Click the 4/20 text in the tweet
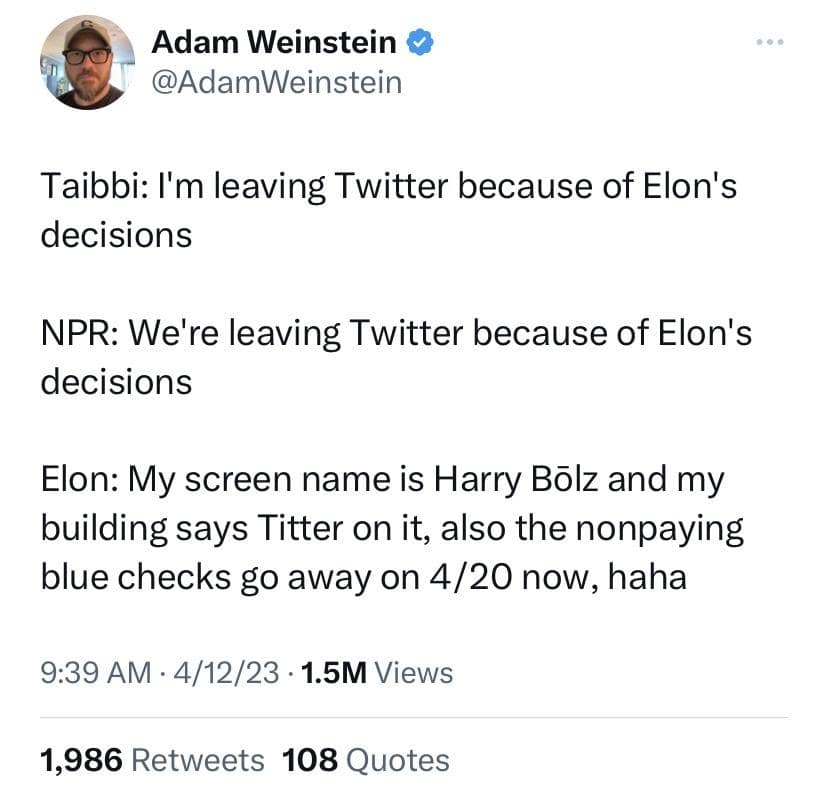The height and width of the screenshot is (799, 828). click(x=468, y=576)
